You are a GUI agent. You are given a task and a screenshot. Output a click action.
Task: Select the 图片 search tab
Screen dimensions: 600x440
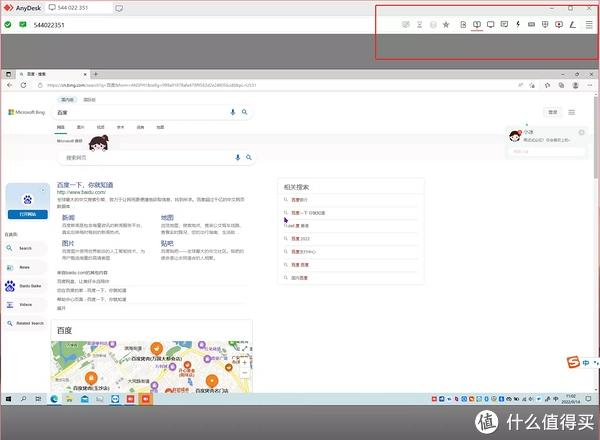tap(80, 127)
